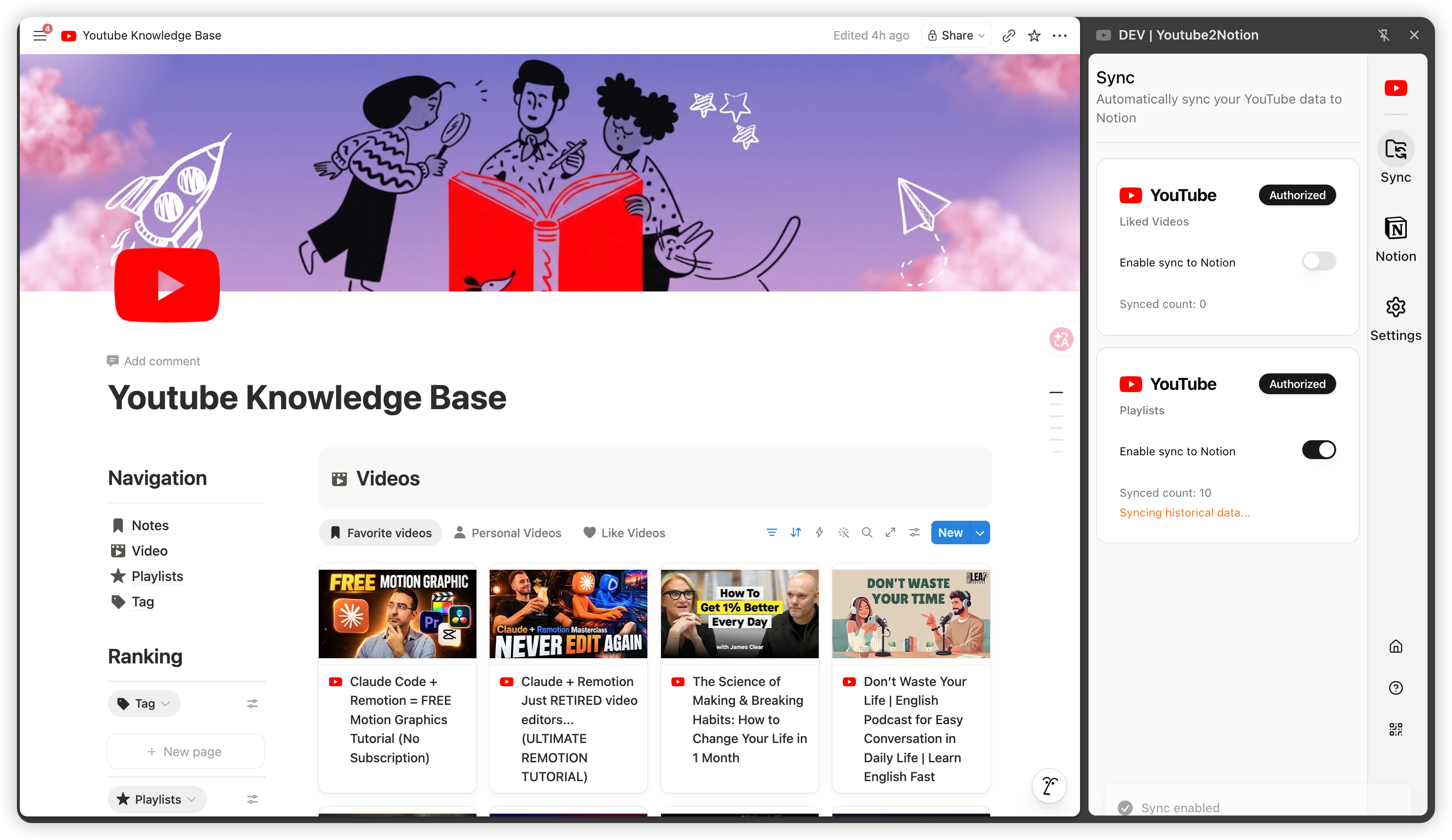The height and width of the screenshot is (840, 1452).
Task: Open the Notes navigation link
Action: pyautogui.click(x=150, y=525)
